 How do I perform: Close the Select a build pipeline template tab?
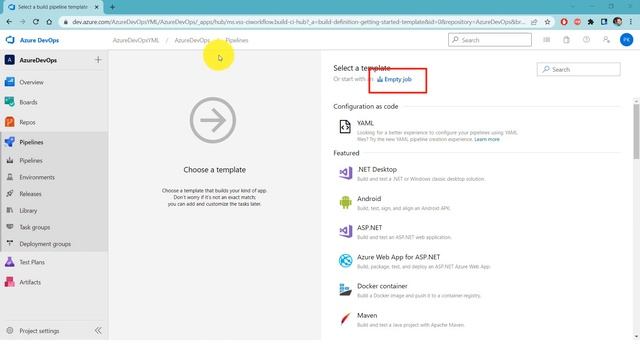(x=96, y=7)
